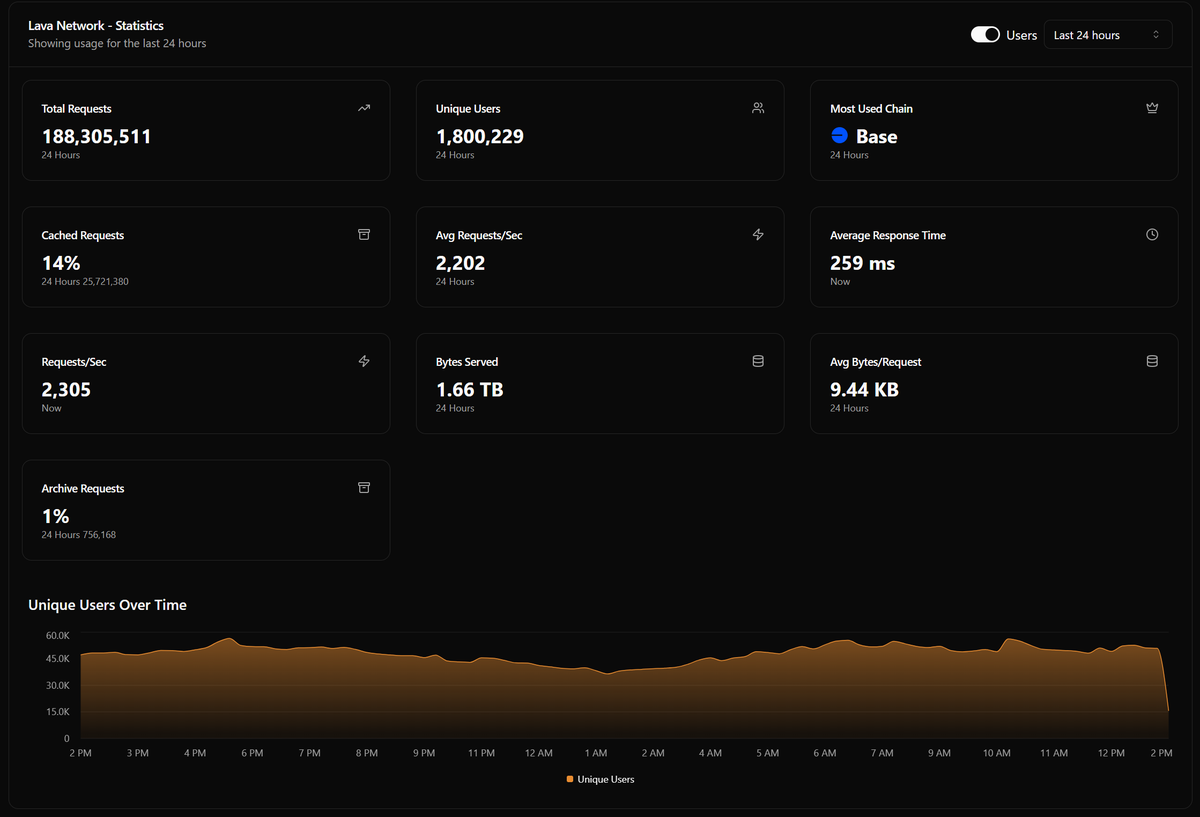This screenshot has height=817, width=1200.
Task: Click the 9 PM x-axis label
Action: (x=424, y=753)
